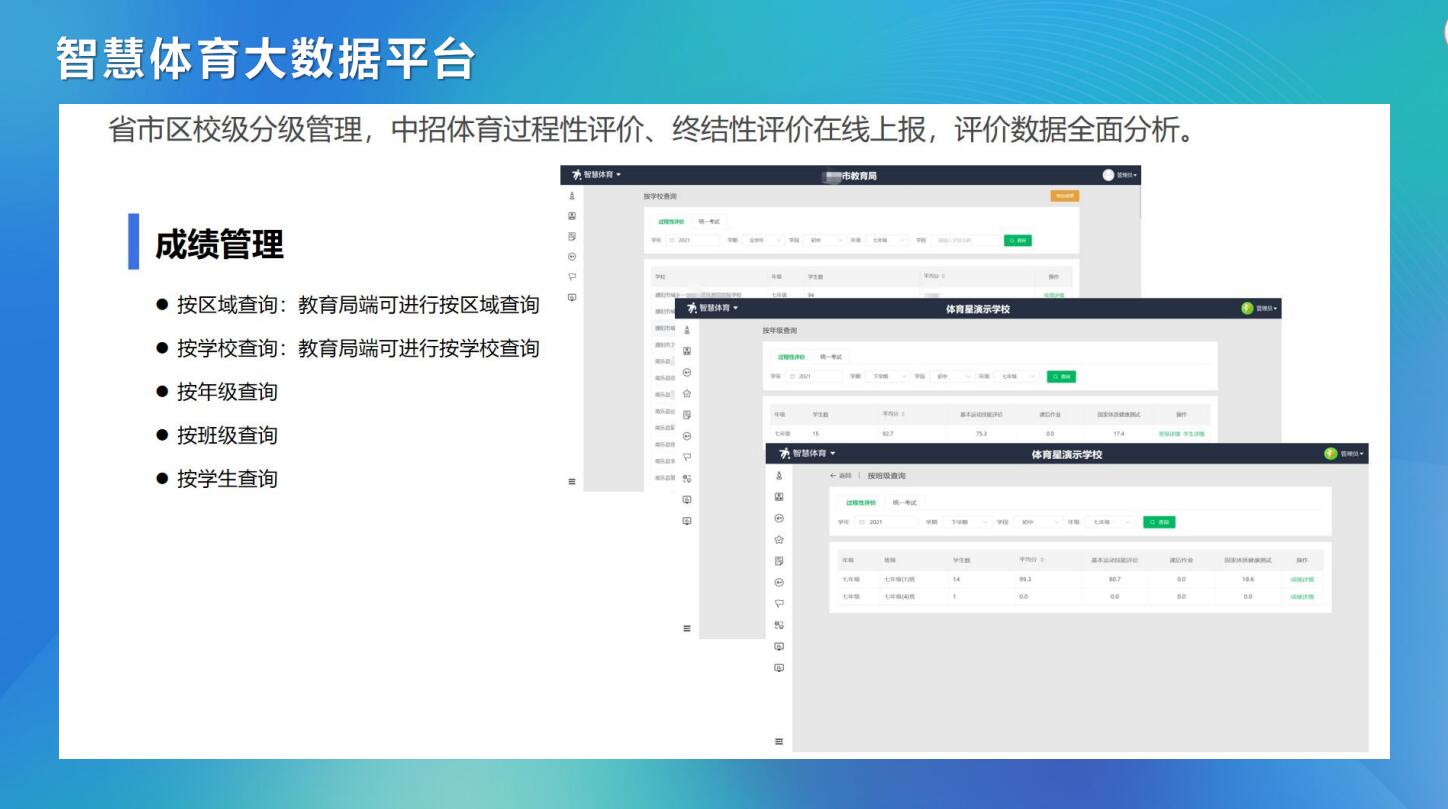The width and height of the screenshot is (1448, 809).
Task: Click ID card icon in 按班级查询 sidebar
Action: coord(779,497)
